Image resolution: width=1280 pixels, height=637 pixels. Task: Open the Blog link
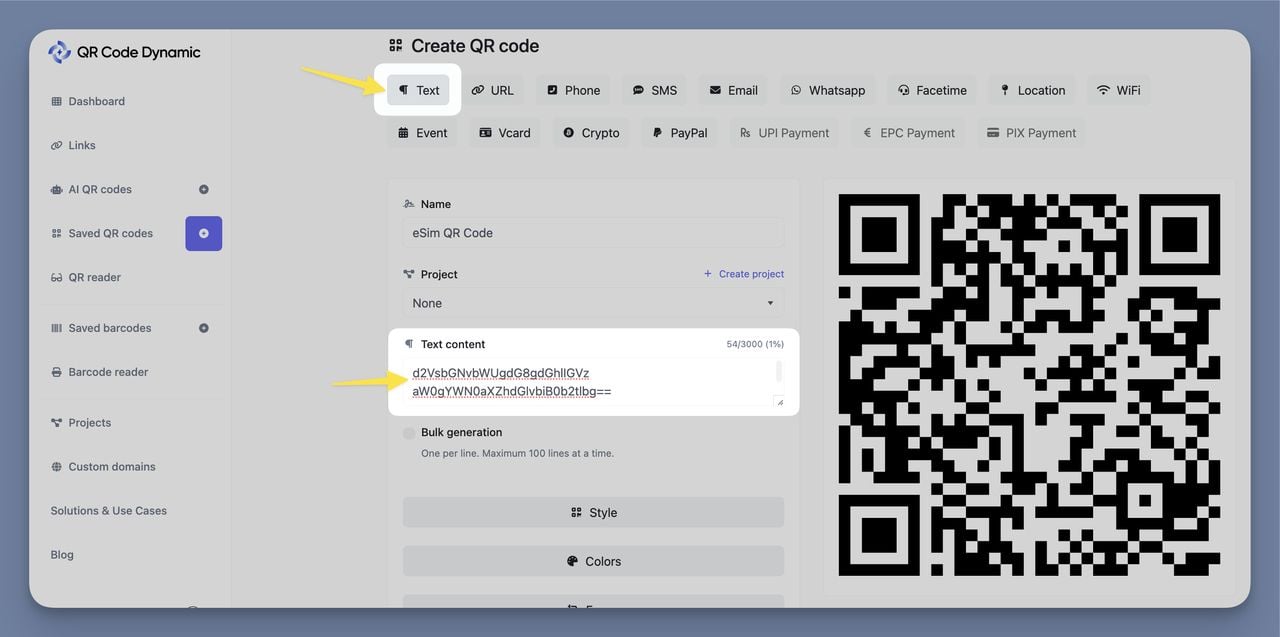click(62, 555)
